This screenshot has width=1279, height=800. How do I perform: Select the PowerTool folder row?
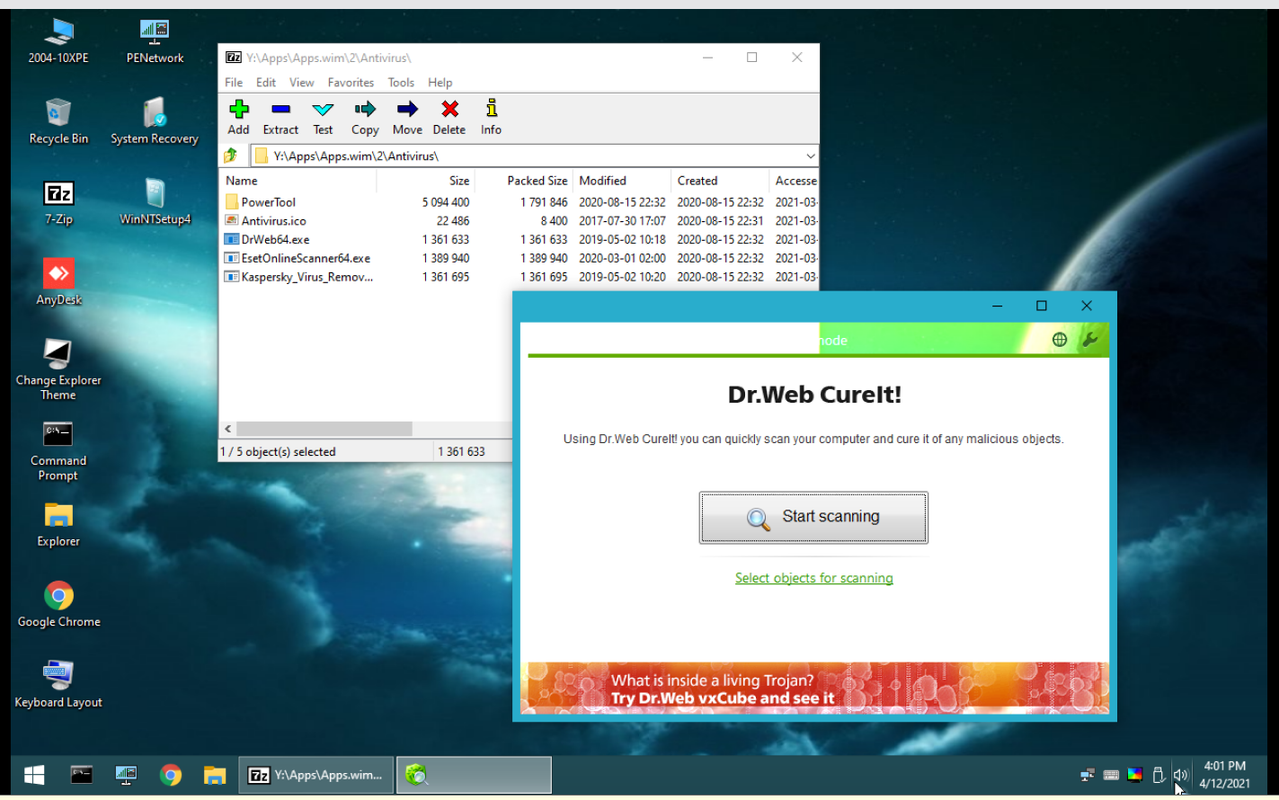click(519, 202)
